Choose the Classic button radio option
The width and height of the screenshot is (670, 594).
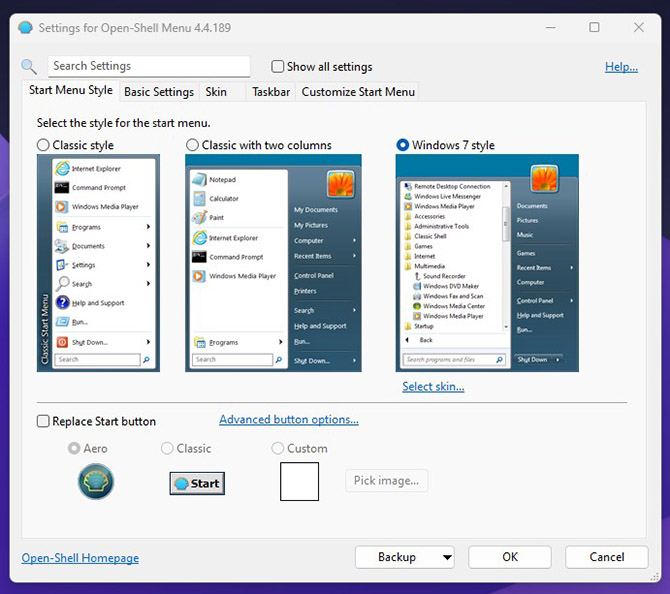pos(167,448)
